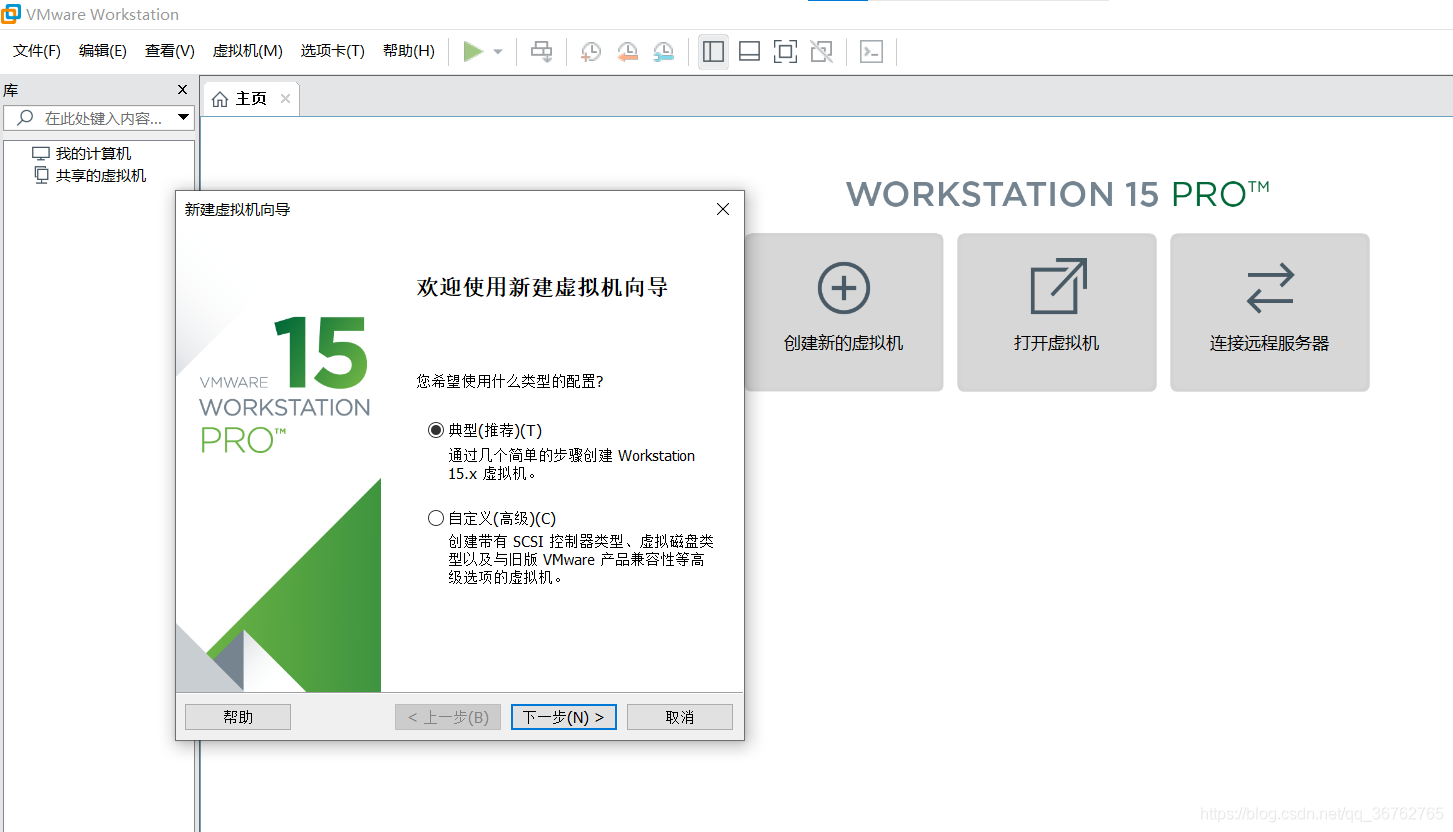Viewport: 1453px width, 832px height.
Task: Toggle the thumbnail bar view icon
Action: [x=749, y=51]
